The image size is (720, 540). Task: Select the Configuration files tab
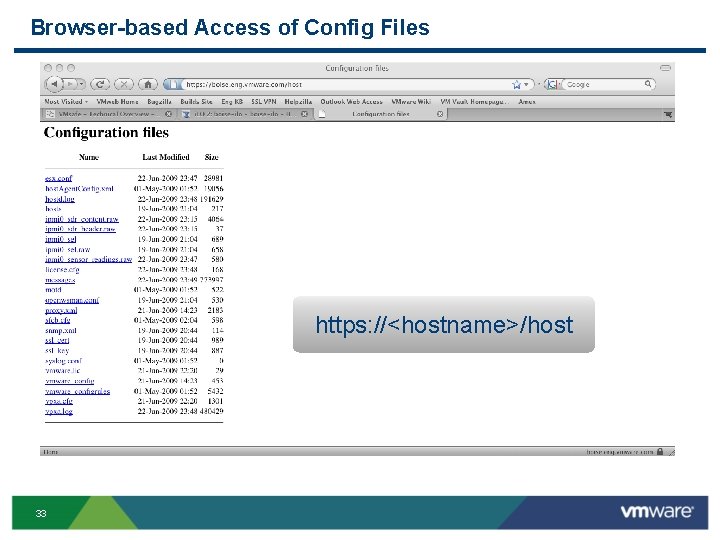click(x=381, y=114)
